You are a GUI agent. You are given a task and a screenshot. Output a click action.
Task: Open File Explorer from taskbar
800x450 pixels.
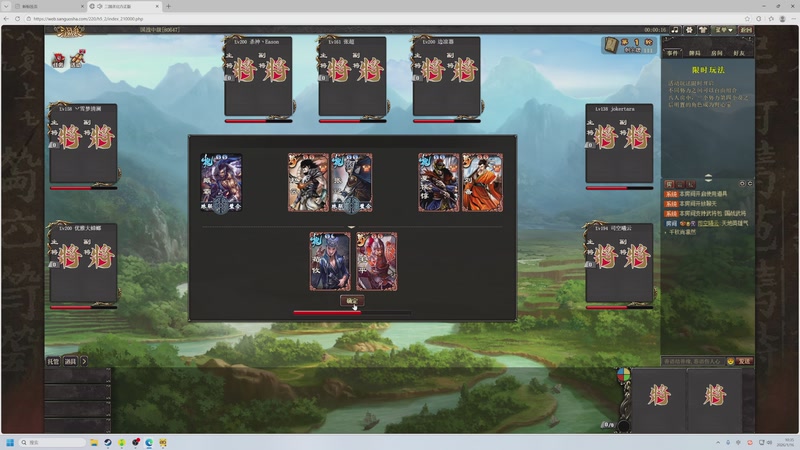click(94, 442)
